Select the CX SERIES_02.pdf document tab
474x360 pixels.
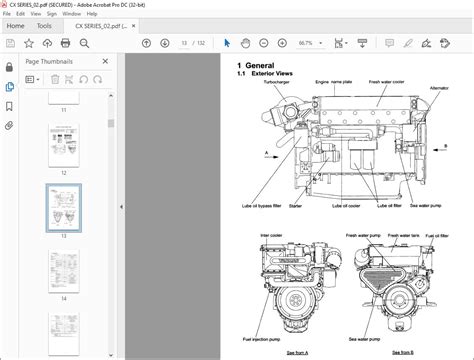point(101,26)
